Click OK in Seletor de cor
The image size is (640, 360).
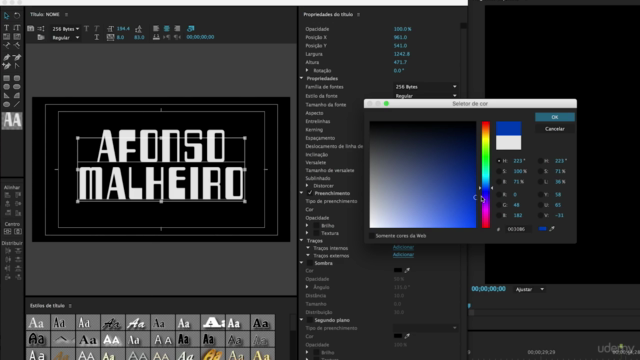tap(555, 117)
